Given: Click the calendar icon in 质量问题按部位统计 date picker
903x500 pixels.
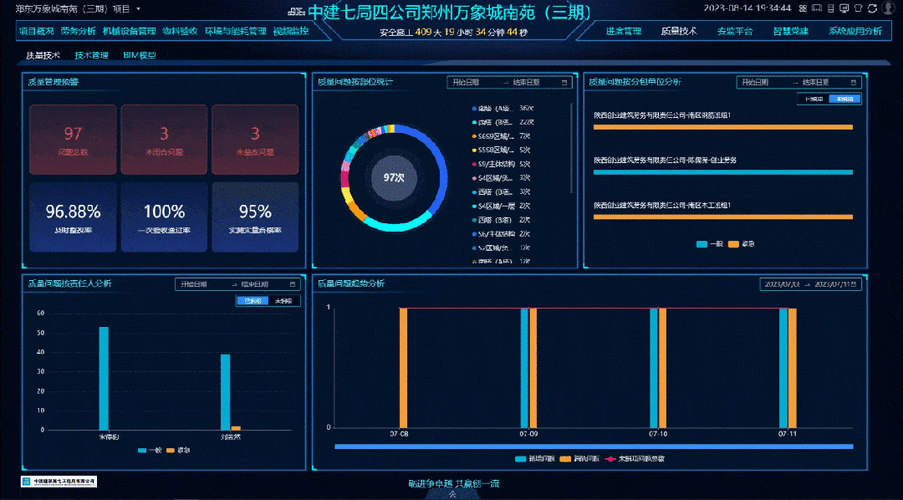Looking at the screenshot, I should [564, 83].
